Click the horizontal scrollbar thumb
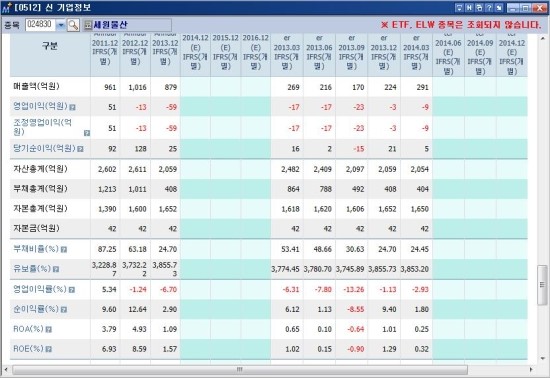Screen dimensions: 550x378 click(240, 370)
